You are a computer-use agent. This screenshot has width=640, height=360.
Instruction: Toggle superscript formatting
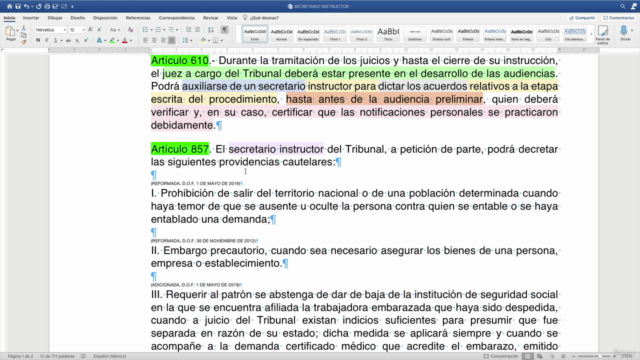pos(86,40)
